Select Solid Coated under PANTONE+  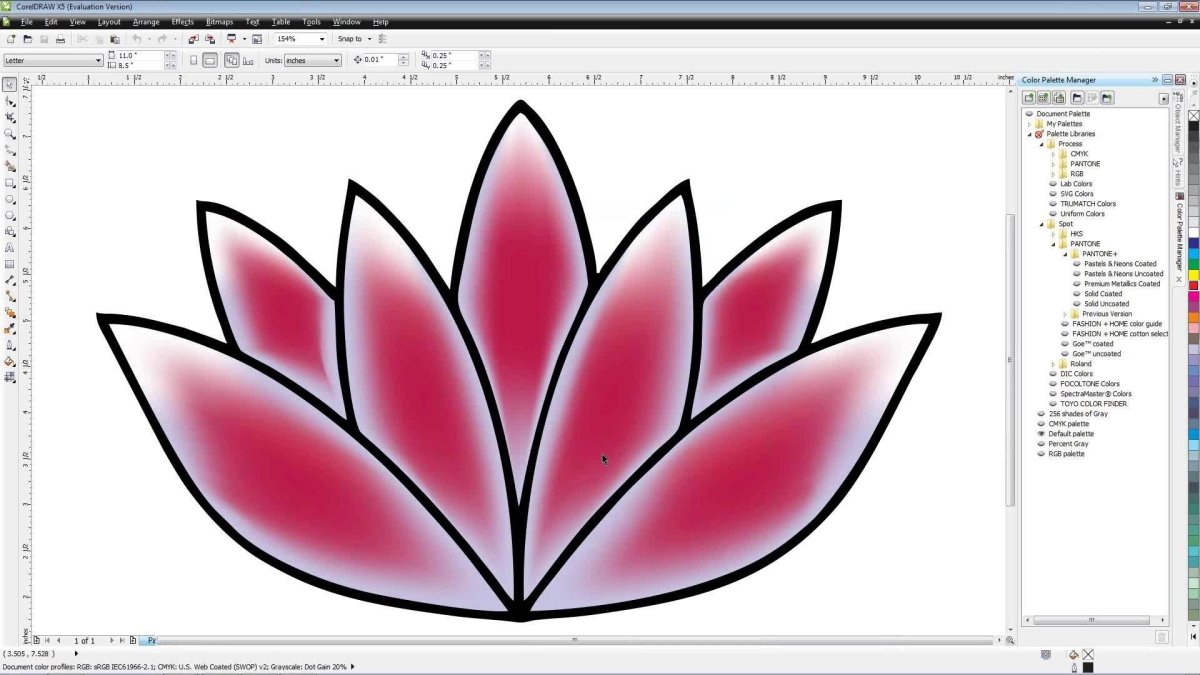pyautogui.click(x=1103, y=294)
